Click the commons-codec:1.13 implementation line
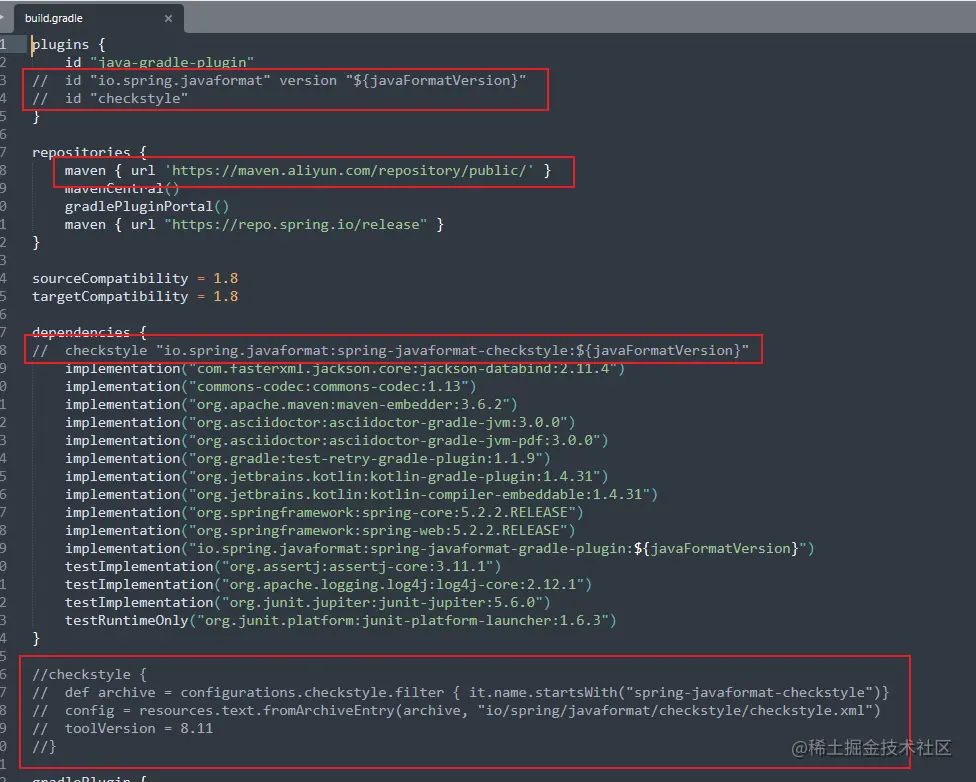Viewport: 976px width, 782px height. pos(270,387)
